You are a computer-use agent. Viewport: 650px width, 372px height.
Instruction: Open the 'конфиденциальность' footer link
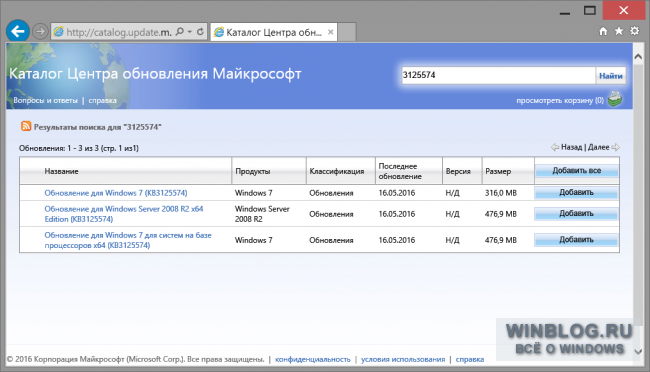click(313, 359)
